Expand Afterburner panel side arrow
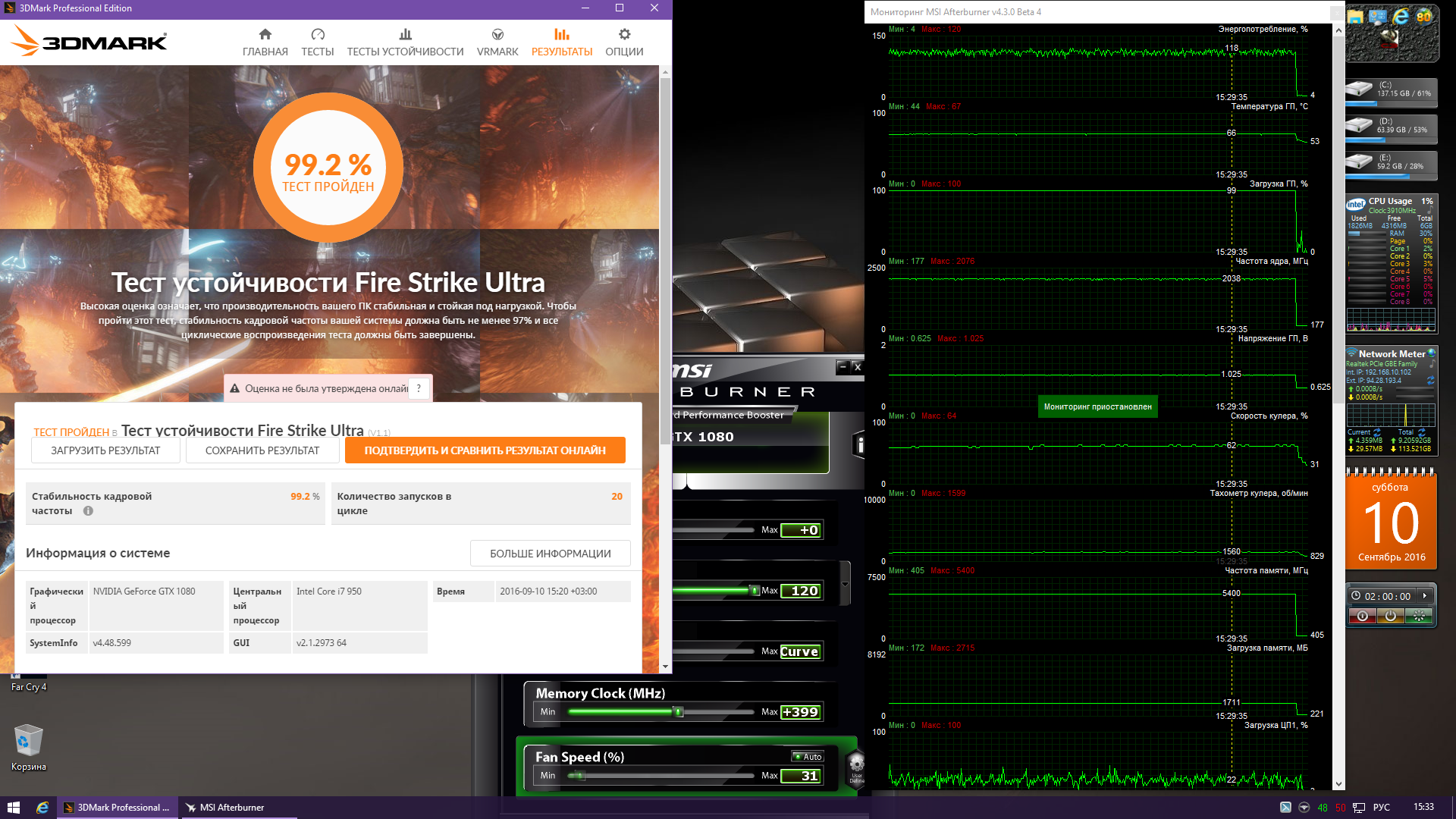Screen dimensions: 1456x819 pyautogui.click(x=846, y=583)
